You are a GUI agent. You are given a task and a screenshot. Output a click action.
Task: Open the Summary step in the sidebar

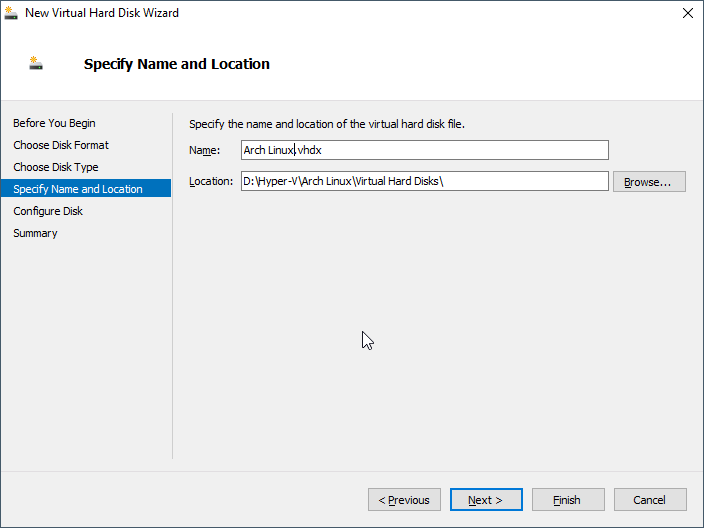coord(35,233)
